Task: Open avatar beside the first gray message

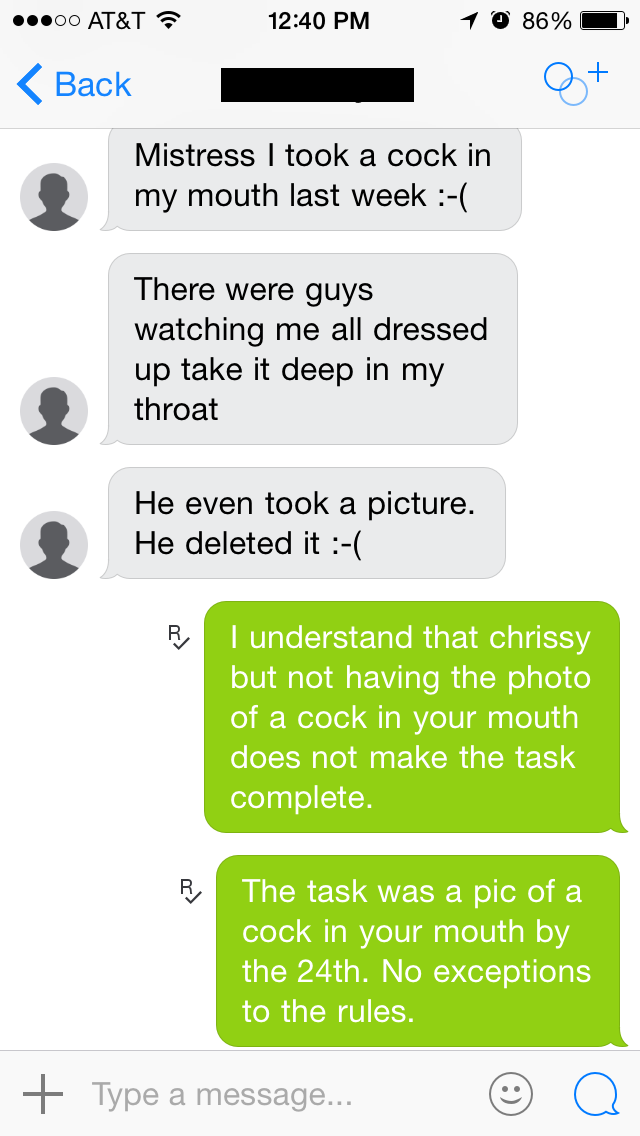Action: pos(54,197)
